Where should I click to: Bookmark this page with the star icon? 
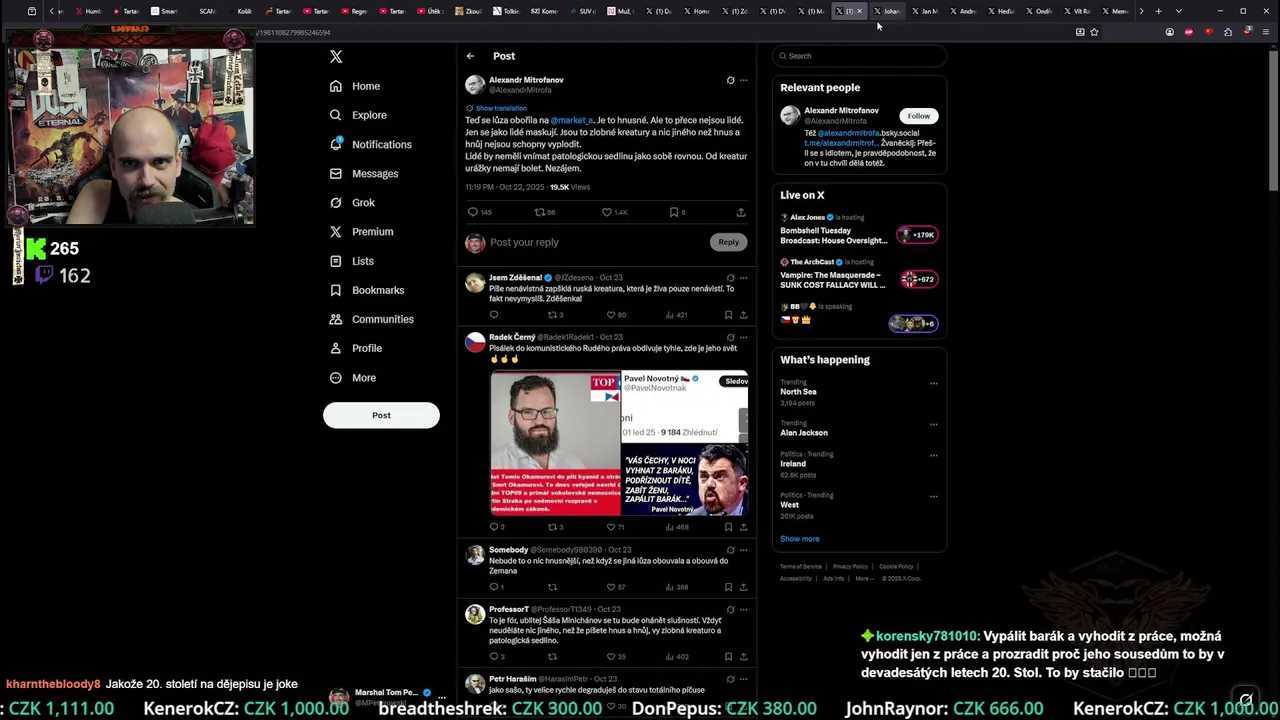(1094, 32)
